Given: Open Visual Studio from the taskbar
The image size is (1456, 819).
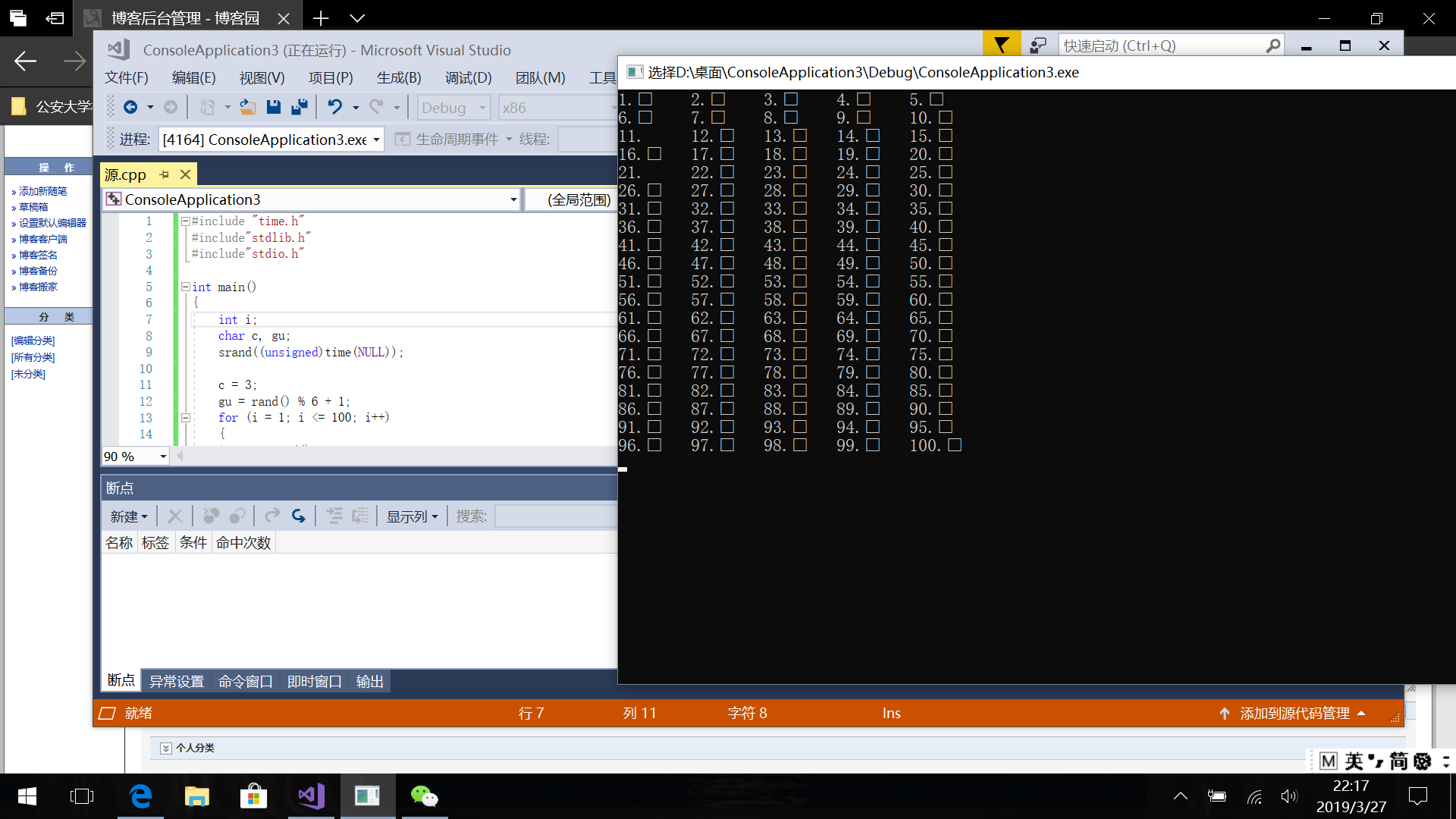Looking at the screenshot, I should tap(311, 796).
